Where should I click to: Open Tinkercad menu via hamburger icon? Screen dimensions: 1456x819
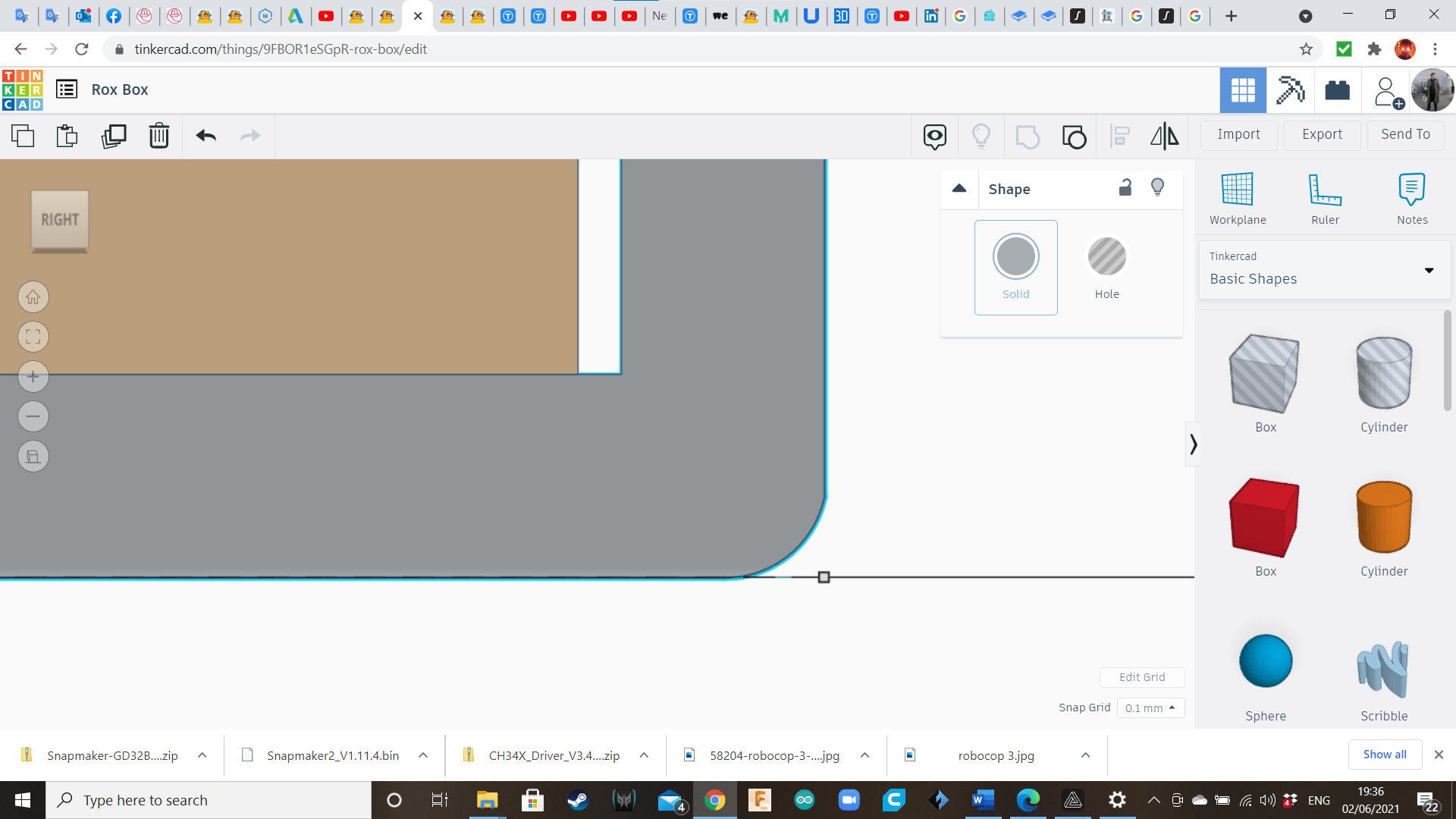(66, 90)
